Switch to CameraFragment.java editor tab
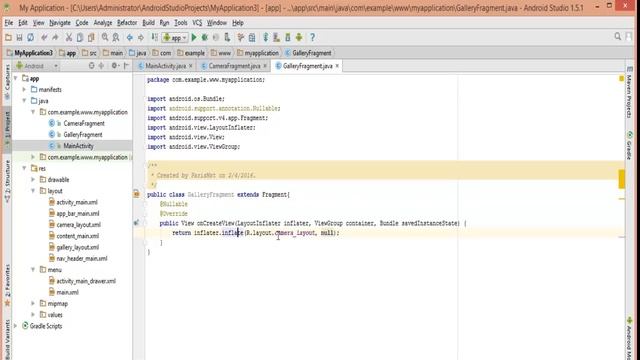The height and width of the screenshot is (360, 640). click(234, 66)
